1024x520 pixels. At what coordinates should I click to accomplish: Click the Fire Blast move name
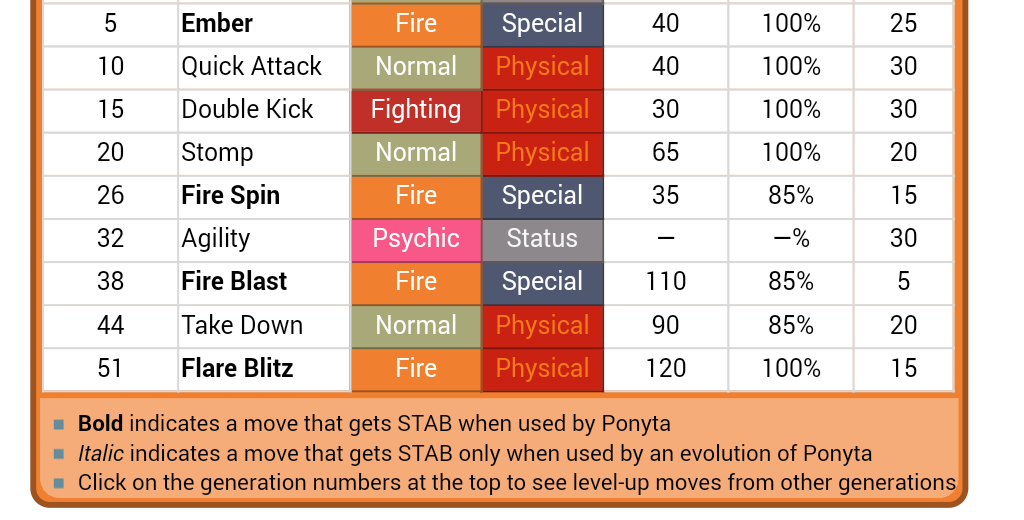(x=234, y=282)
